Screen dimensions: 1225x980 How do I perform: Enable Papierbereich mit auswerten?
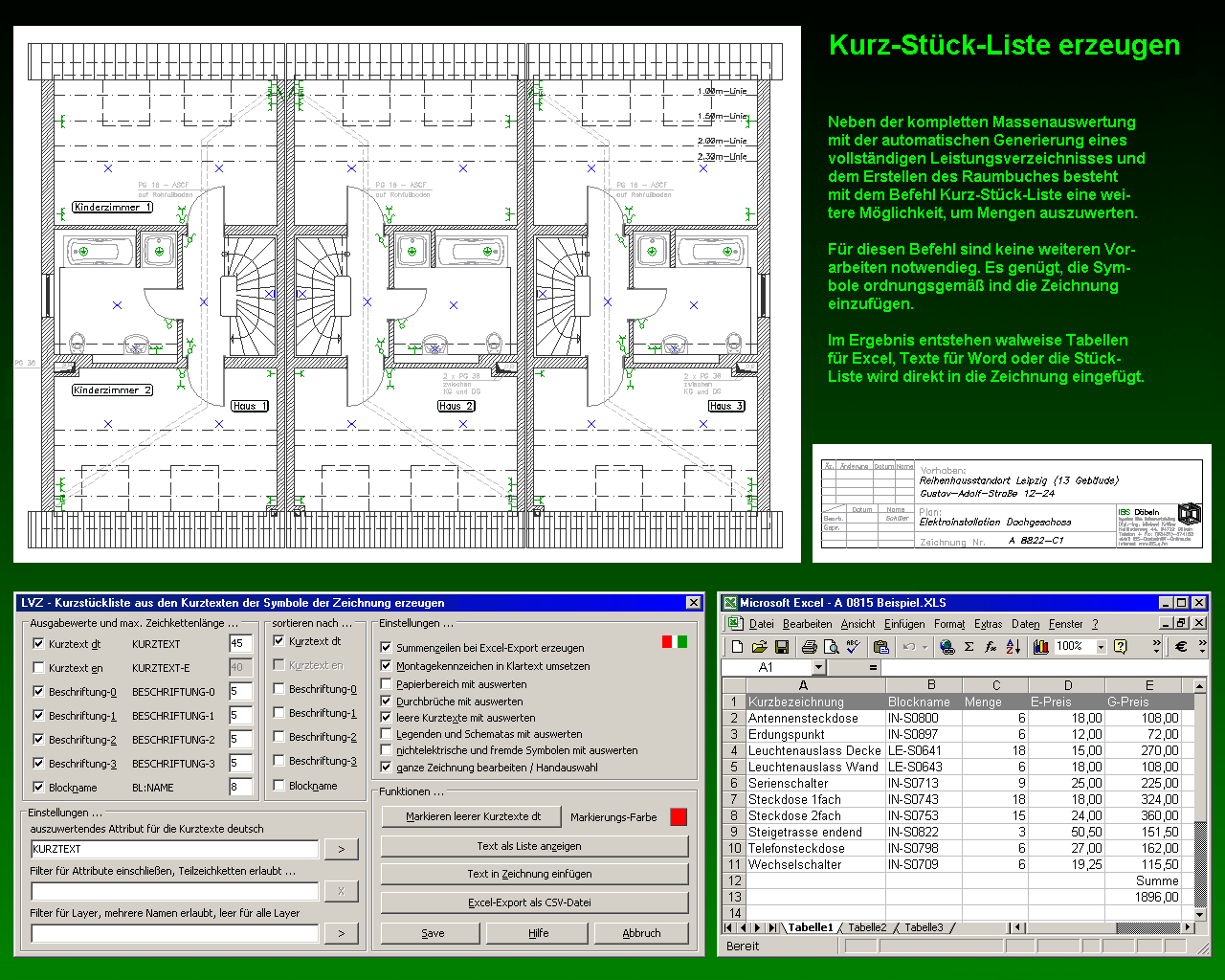pos(387,684)
